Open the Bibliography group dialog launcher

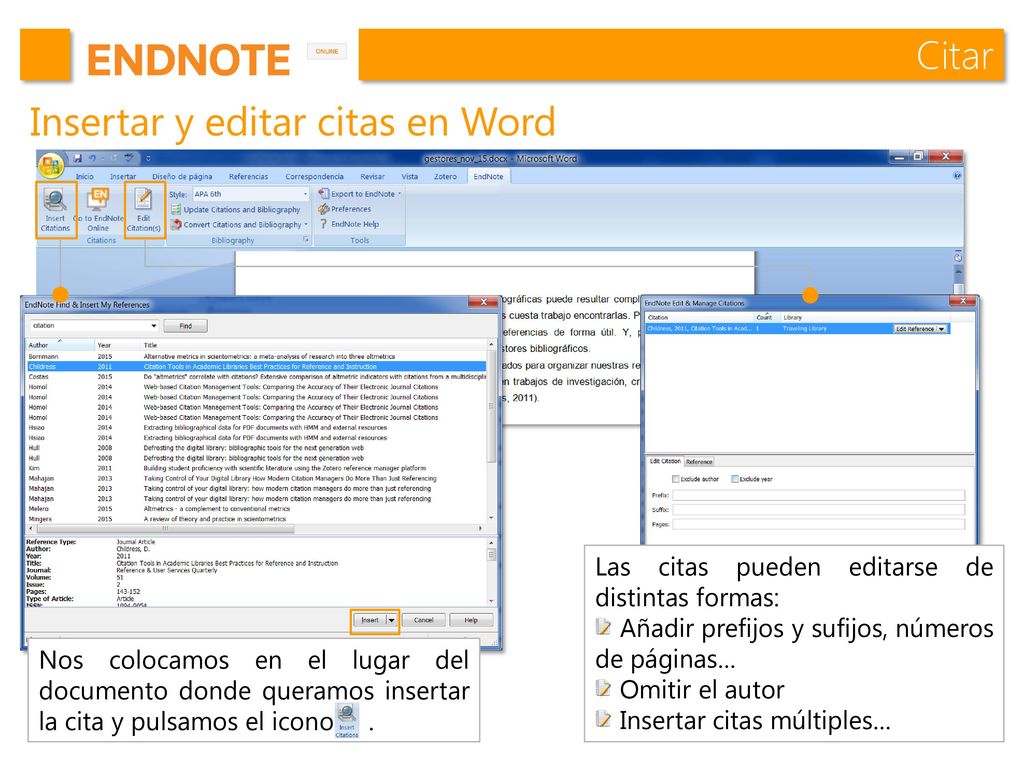305,240
